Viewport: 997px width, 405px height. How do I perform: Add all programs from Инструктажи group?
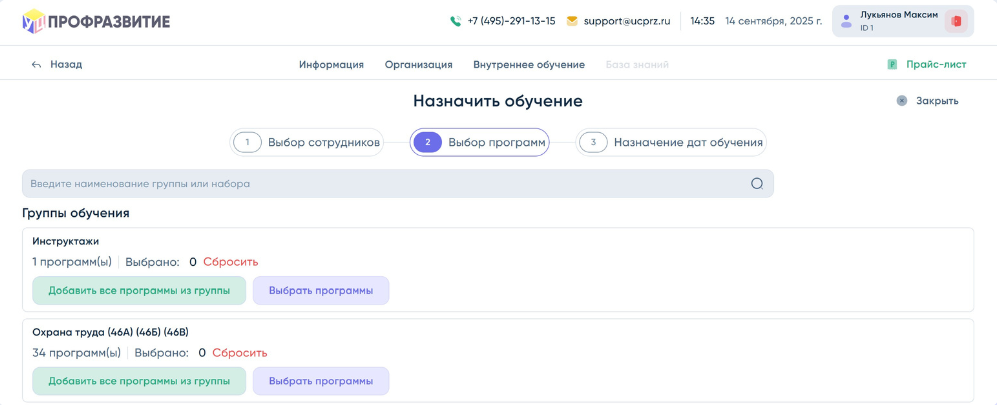click(139, 291)
